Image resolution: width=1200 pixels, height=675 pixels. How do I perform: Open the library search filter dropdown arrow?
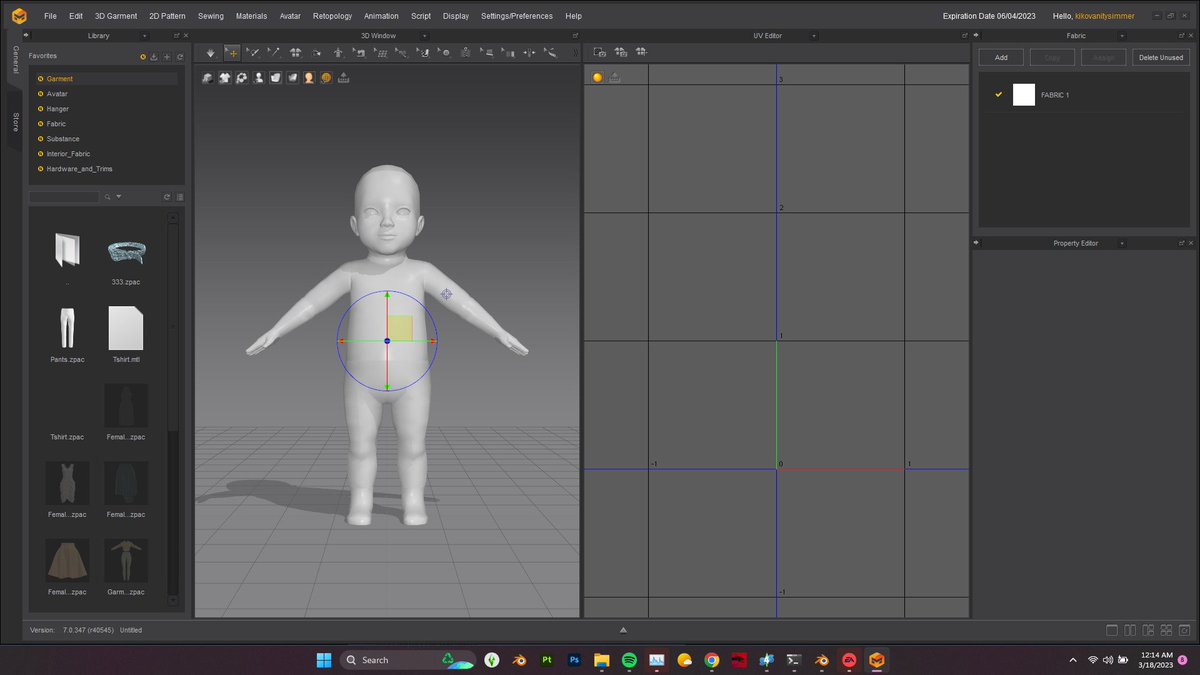[x=118, y=196]
